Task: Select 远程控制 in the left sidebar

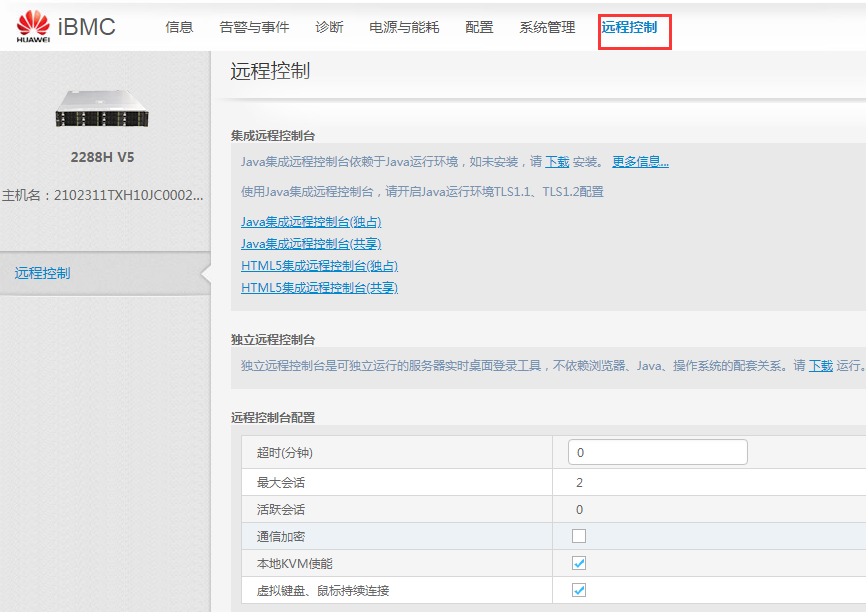Action: pos(43,273)
